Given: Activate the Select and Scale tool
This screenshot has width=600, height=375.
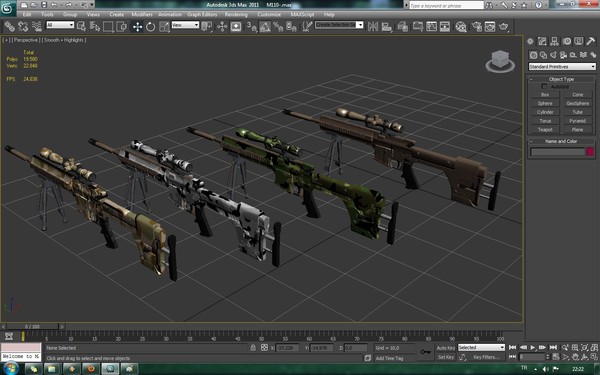Looking at the screenshot, I should 164,26.
